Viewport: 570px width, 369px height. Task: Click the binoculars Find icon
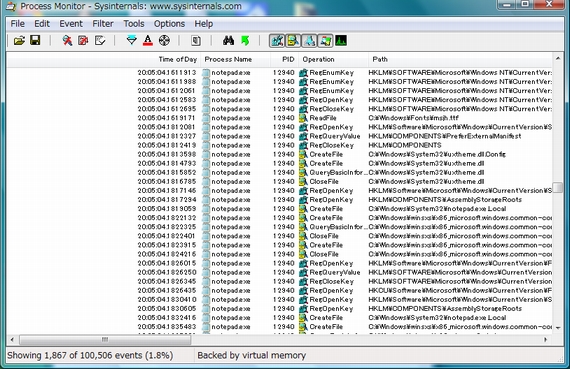(x=228, y=40)
